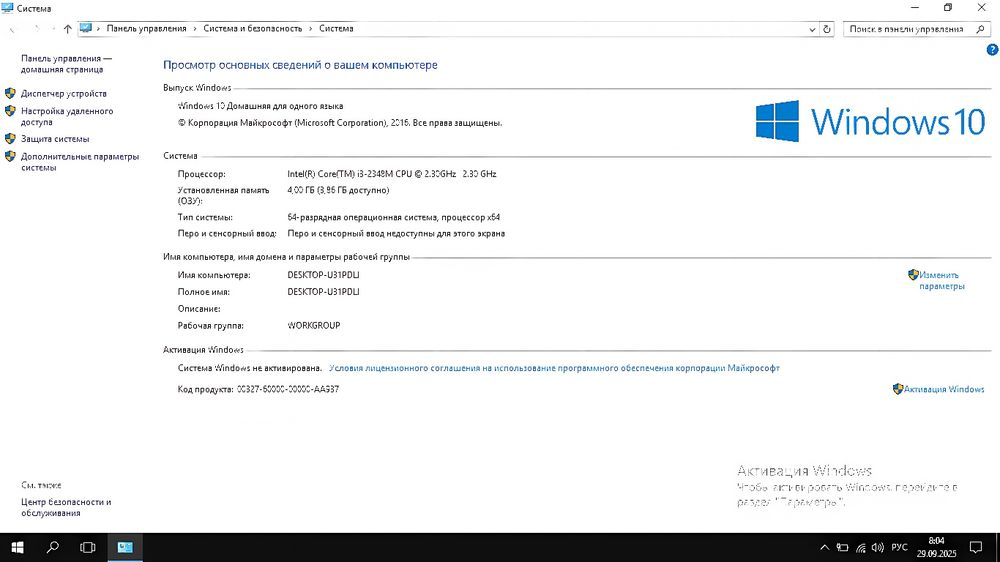This screenshot has height=562, width=1000.
Task: Open the Action Center notifications icon
Action: (976, 547)
